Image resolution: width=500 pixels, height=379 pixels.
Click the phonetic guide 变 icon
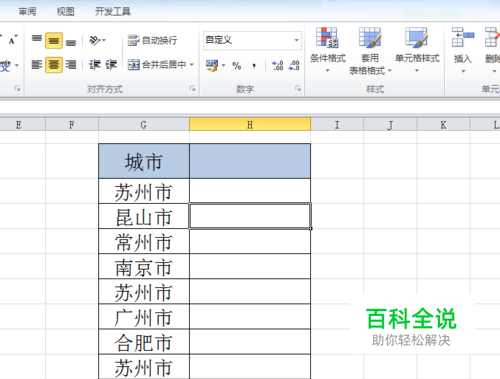(x=5, y=65)
